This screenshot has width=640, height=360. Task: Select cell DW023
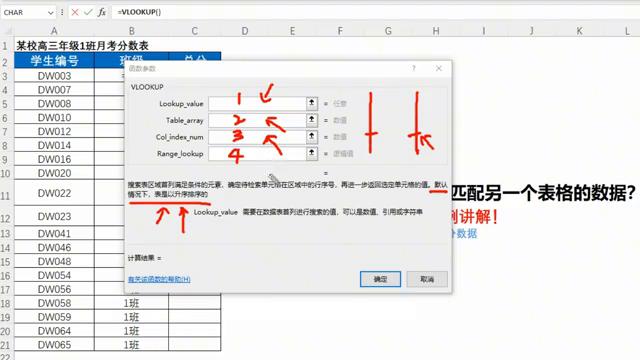[54, 216]
